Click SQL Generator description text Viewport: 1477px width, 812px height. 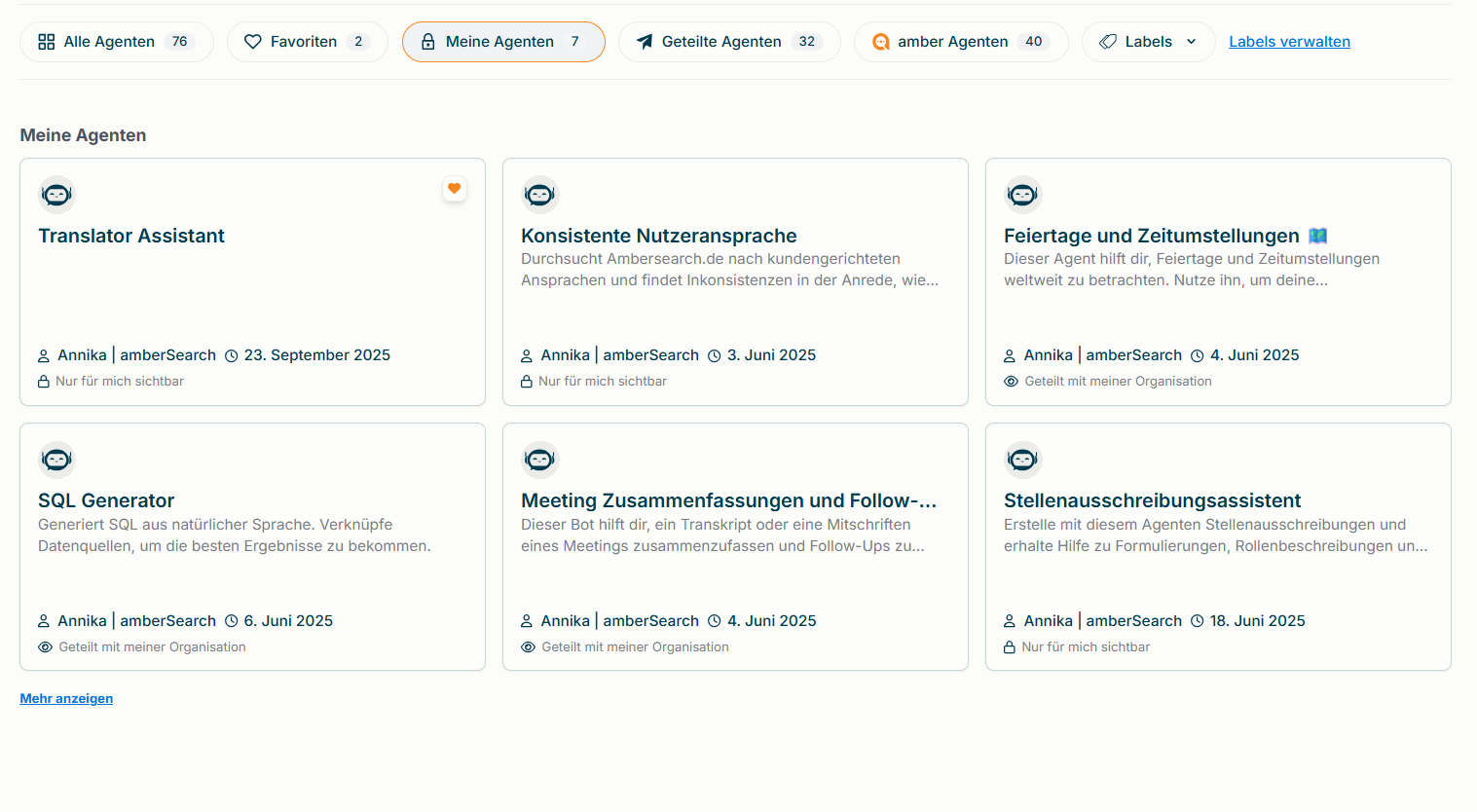pos(235,535)
